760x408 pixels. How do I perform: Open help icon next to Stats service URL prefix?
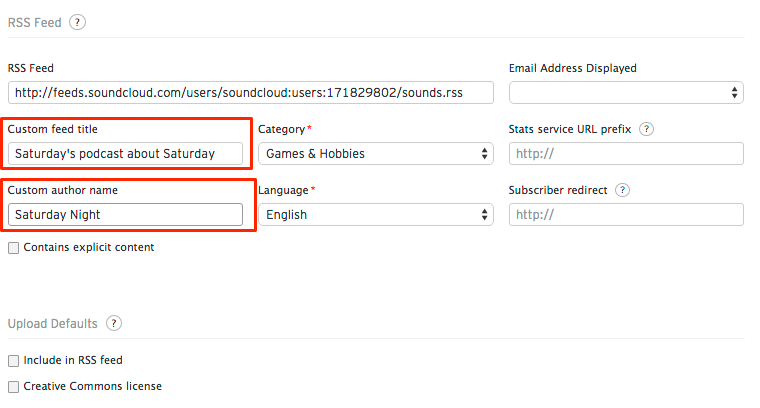(646, 129)
